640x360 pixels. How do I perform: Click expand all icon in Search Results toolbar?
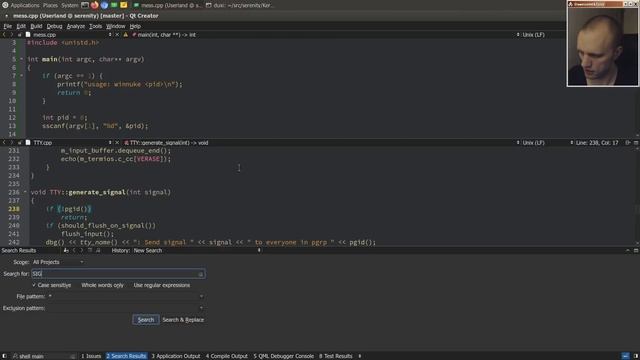click(90, 250)
